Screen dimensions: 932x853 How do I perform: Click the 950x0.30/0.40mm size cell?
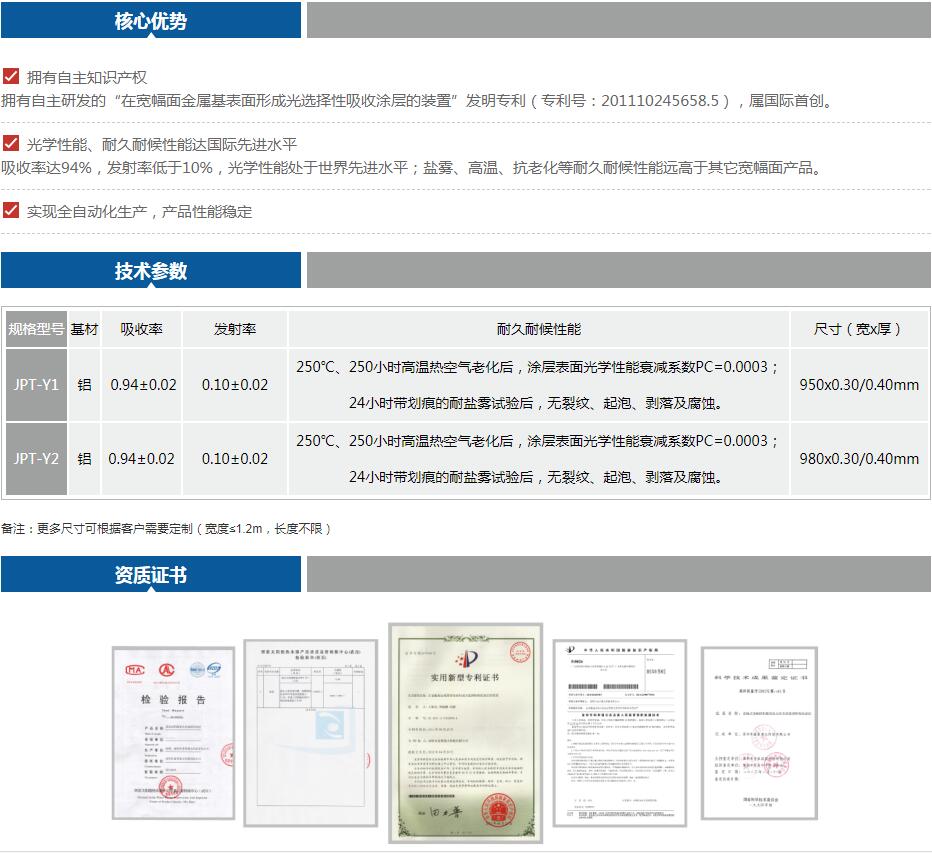point(858,385)
